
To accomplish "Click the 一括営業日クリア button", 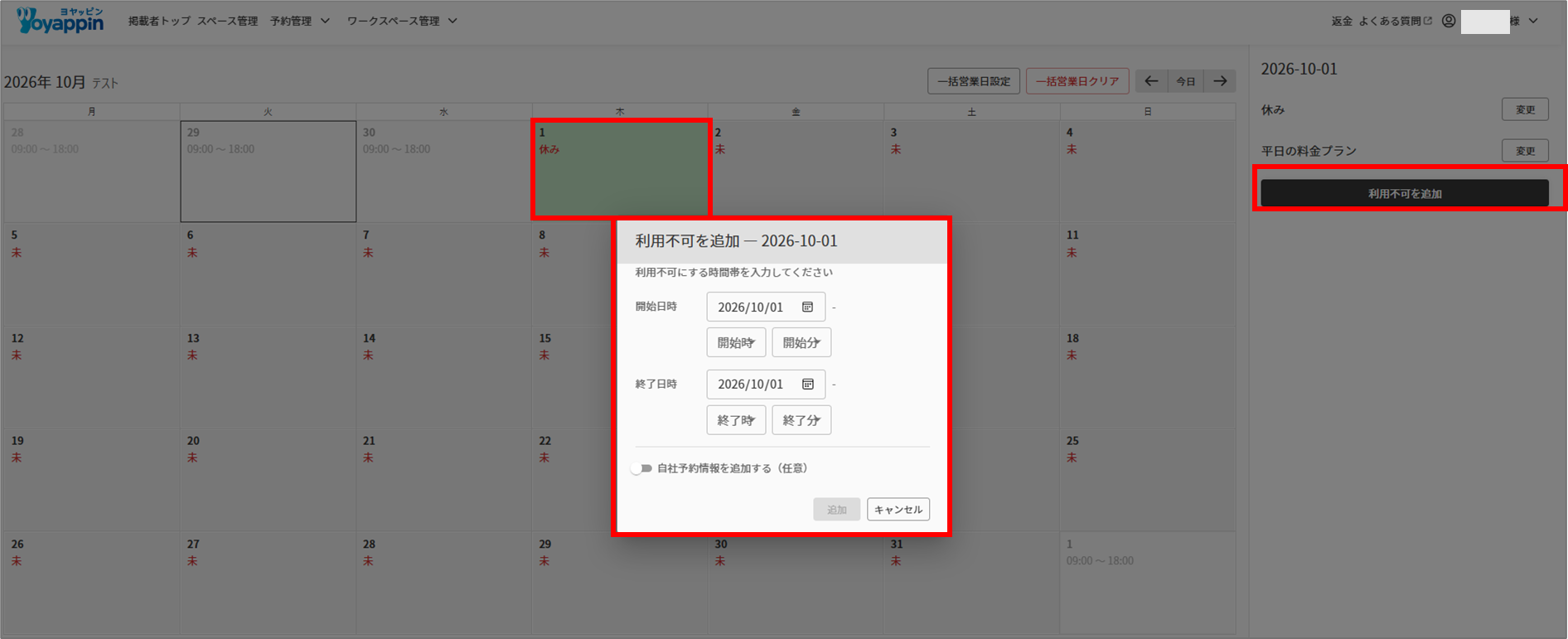I will [1077, 81].
